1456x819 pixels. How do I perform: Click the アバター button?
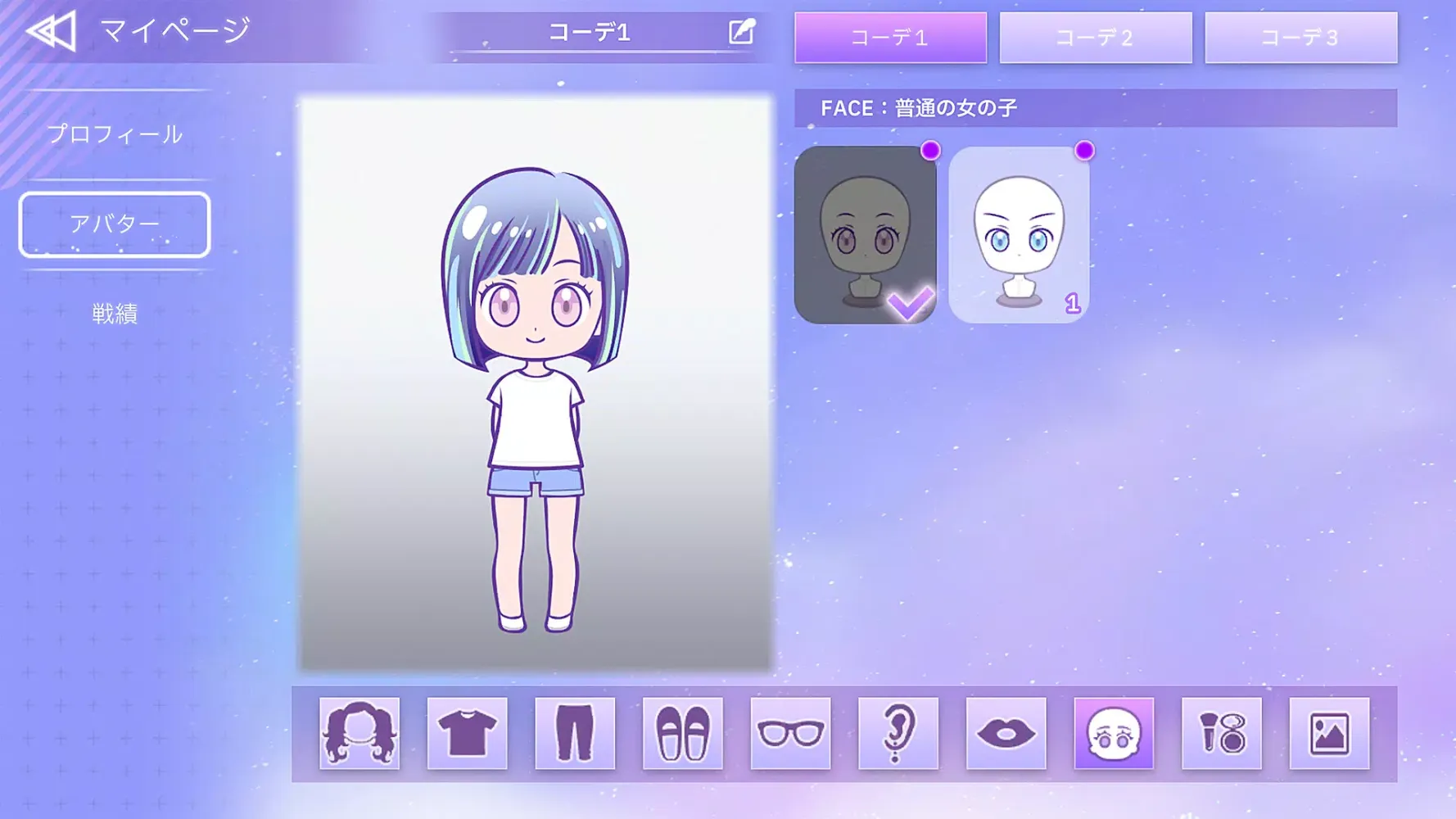(115, 224)
